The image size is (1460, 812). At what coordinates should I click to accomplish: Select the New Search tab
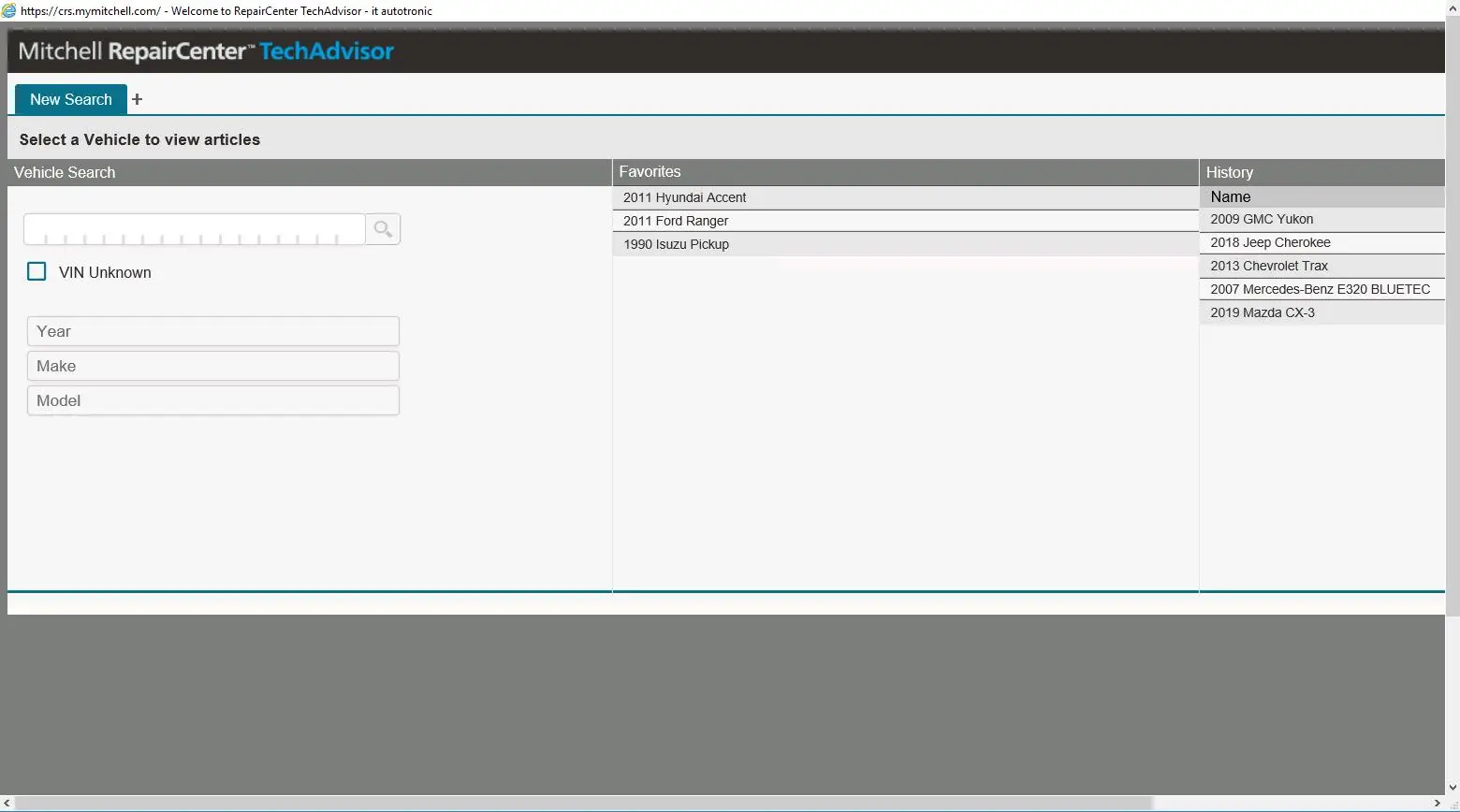pyautogui.click(x=71, y=99)
